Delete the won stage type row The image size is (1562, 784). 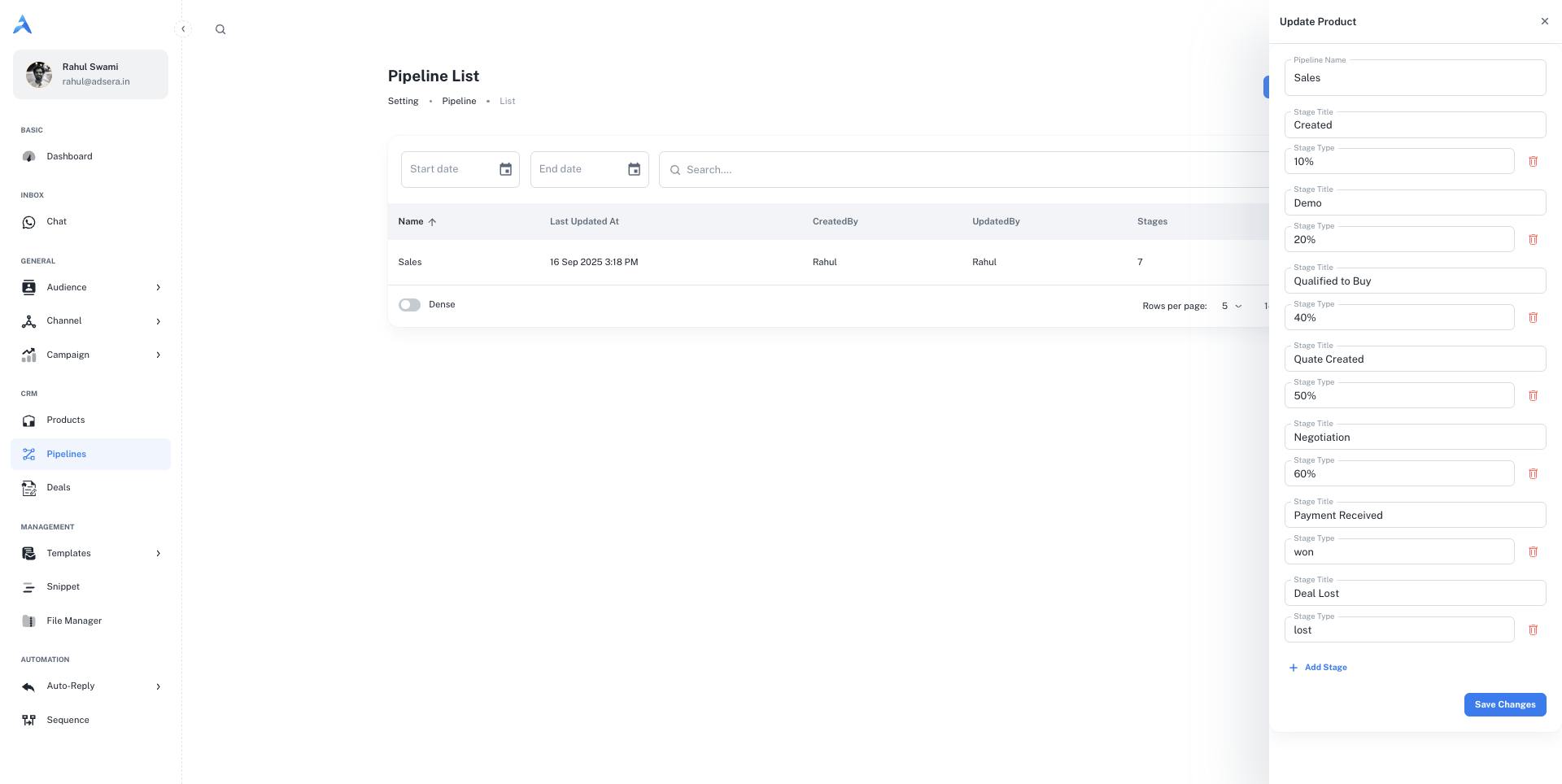(x=1533, y=552)
